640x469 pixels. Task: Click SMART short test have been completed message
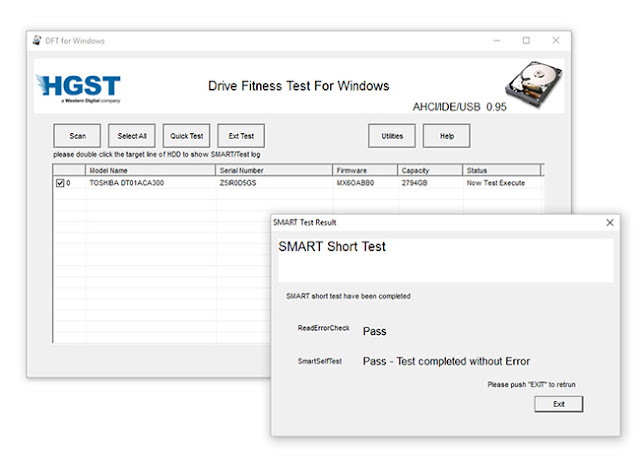348,296
